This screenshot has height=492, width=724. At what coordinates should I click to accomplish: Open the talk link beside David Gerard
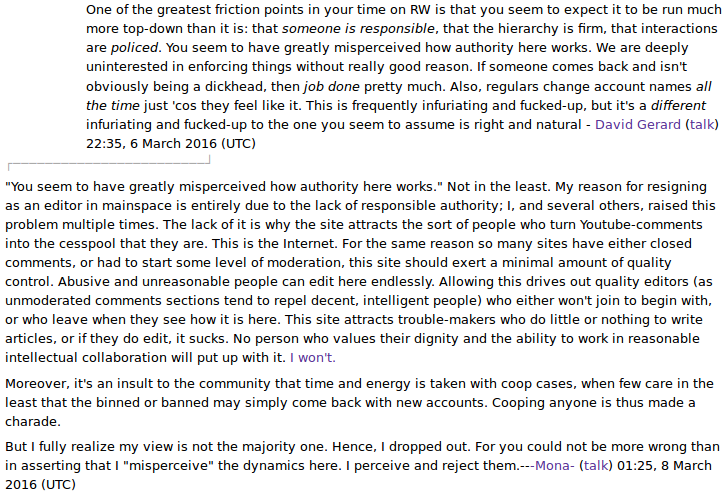click(x=702, y=125)
